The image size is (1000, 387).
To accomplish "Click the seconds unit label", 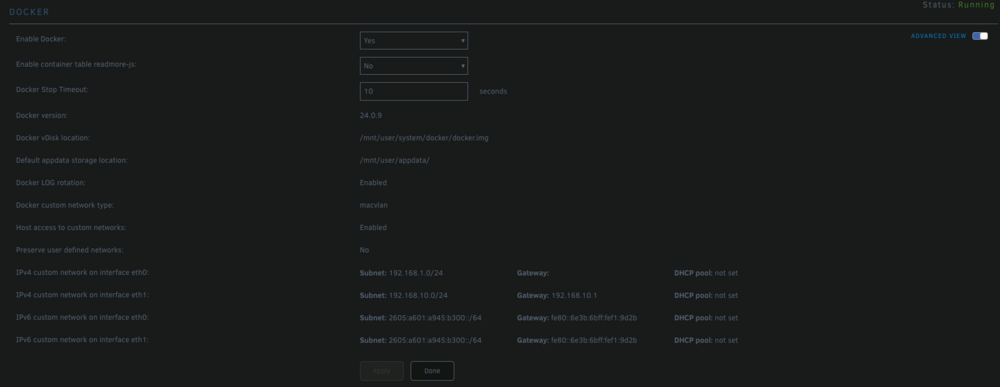I will pyautogui.click(x=493, y=91).
